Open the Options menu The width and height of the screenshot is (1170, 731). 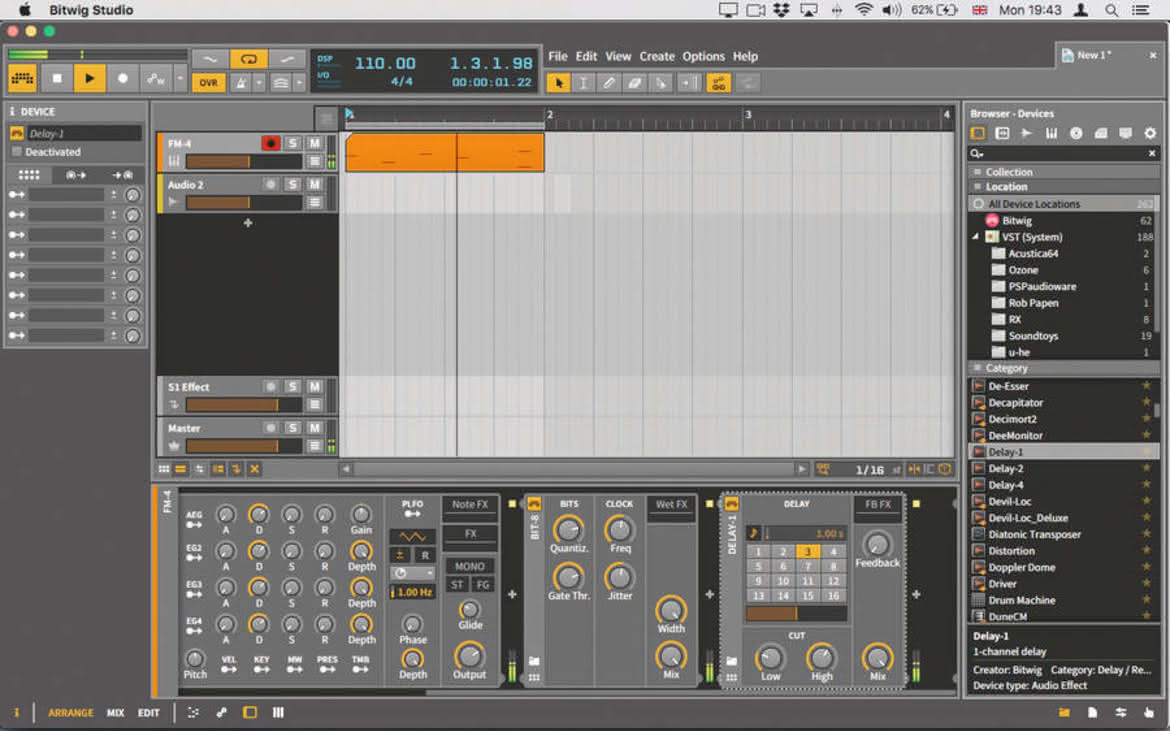tap(703, 56)
